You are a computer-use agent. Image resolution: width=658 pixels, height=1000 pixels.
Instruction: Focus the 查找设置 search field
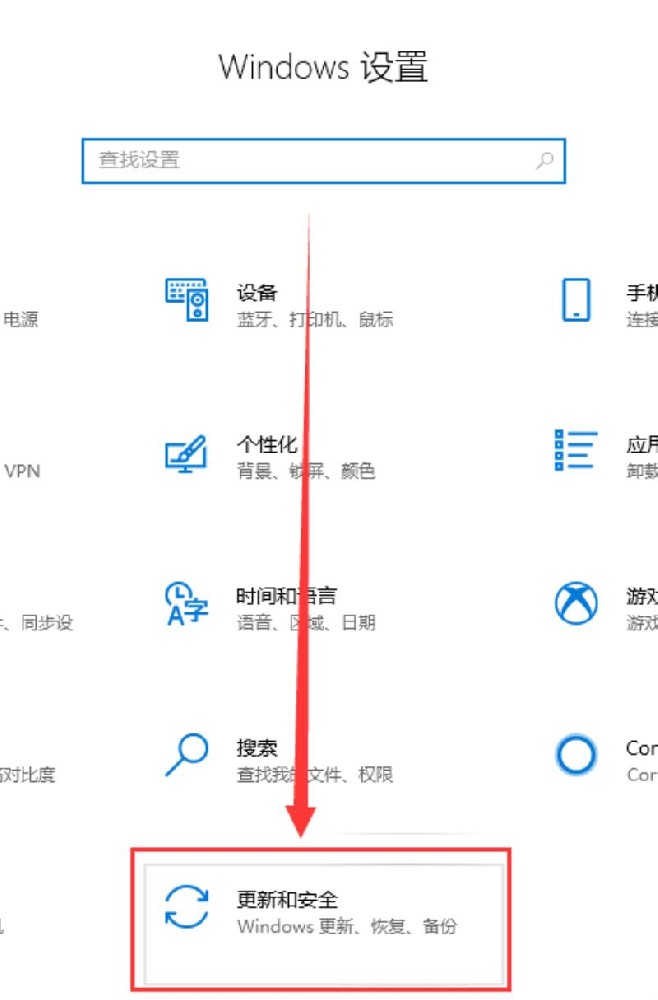[x=323, y=161]
